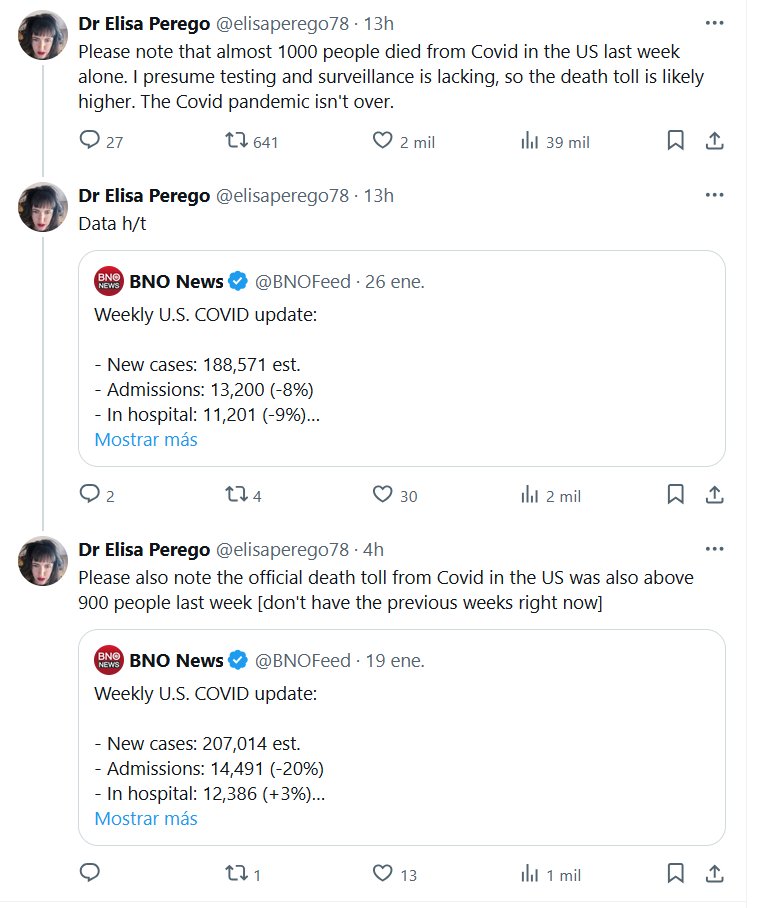The width and height of the screenshot is (768, 908).
Task: Bookmark the 'Data h/t' tweet
Action: tap(676, 495)
